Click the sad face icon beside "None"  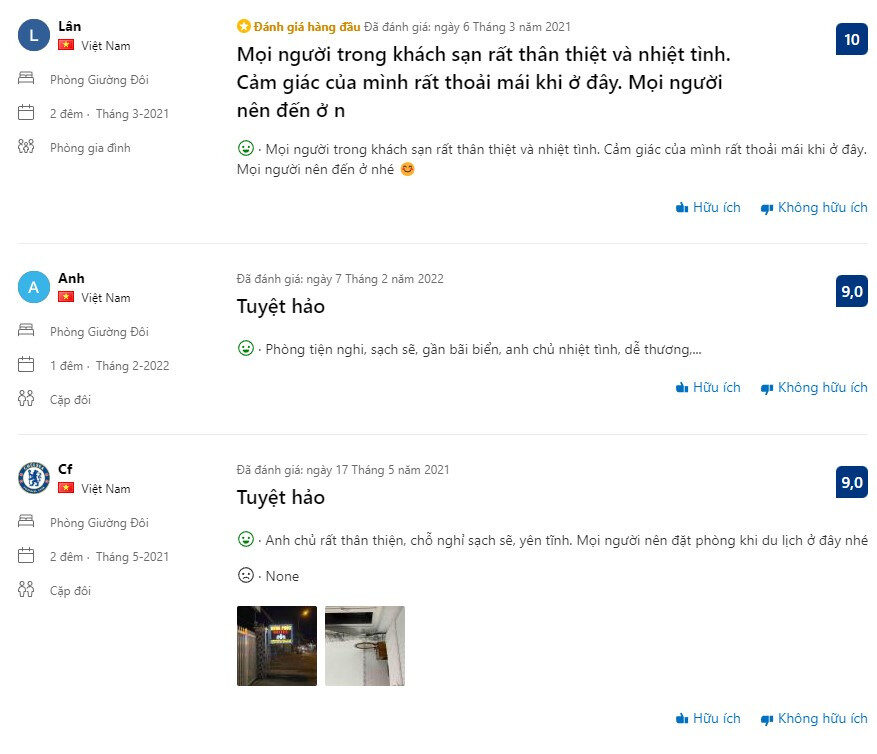pos(245,575)
